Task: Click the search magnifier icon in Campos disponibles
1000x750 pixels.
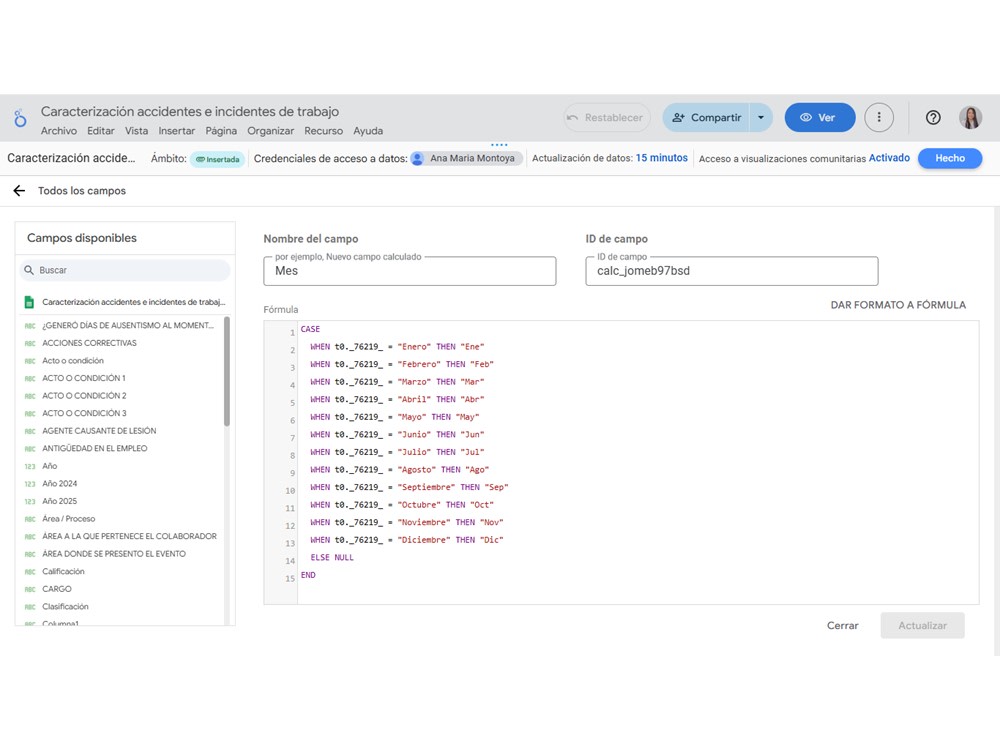Action: tap(29, 270)
